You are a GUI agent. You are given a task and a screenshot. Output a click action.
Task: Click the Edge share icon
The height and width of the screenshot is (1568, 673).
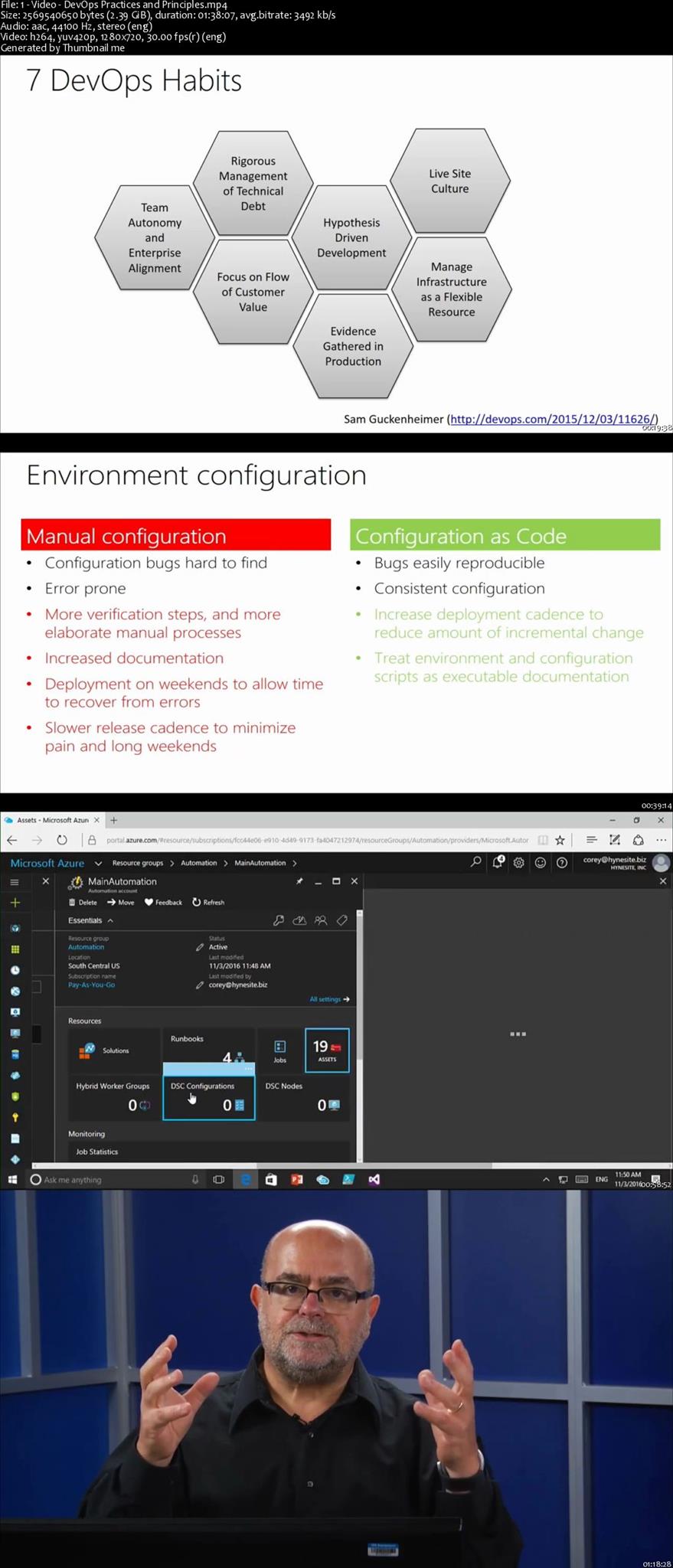pyautogui.click(x=638, y=840)
